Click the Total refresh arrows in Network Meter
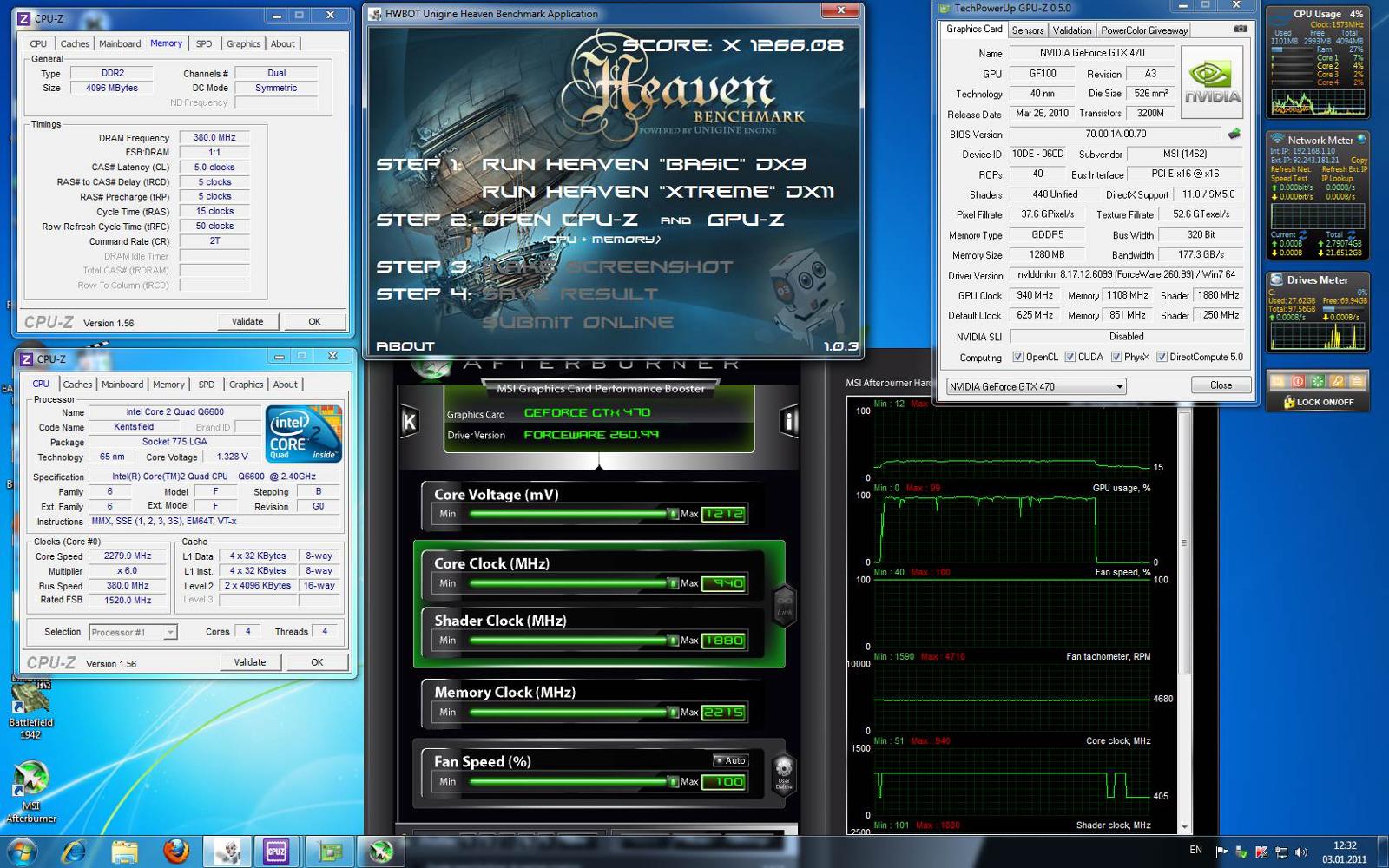 click(x=1352, y=234)
